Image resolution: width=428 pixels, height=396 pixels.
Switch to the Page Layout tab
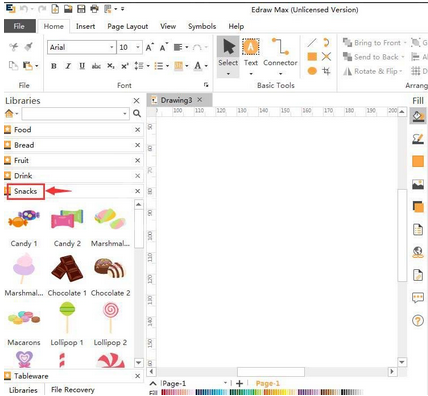[x=128, y=26]
